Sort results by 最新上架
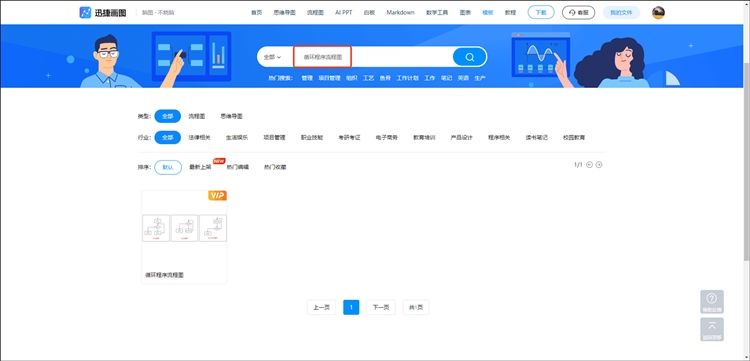 click(x=201, y=167)
